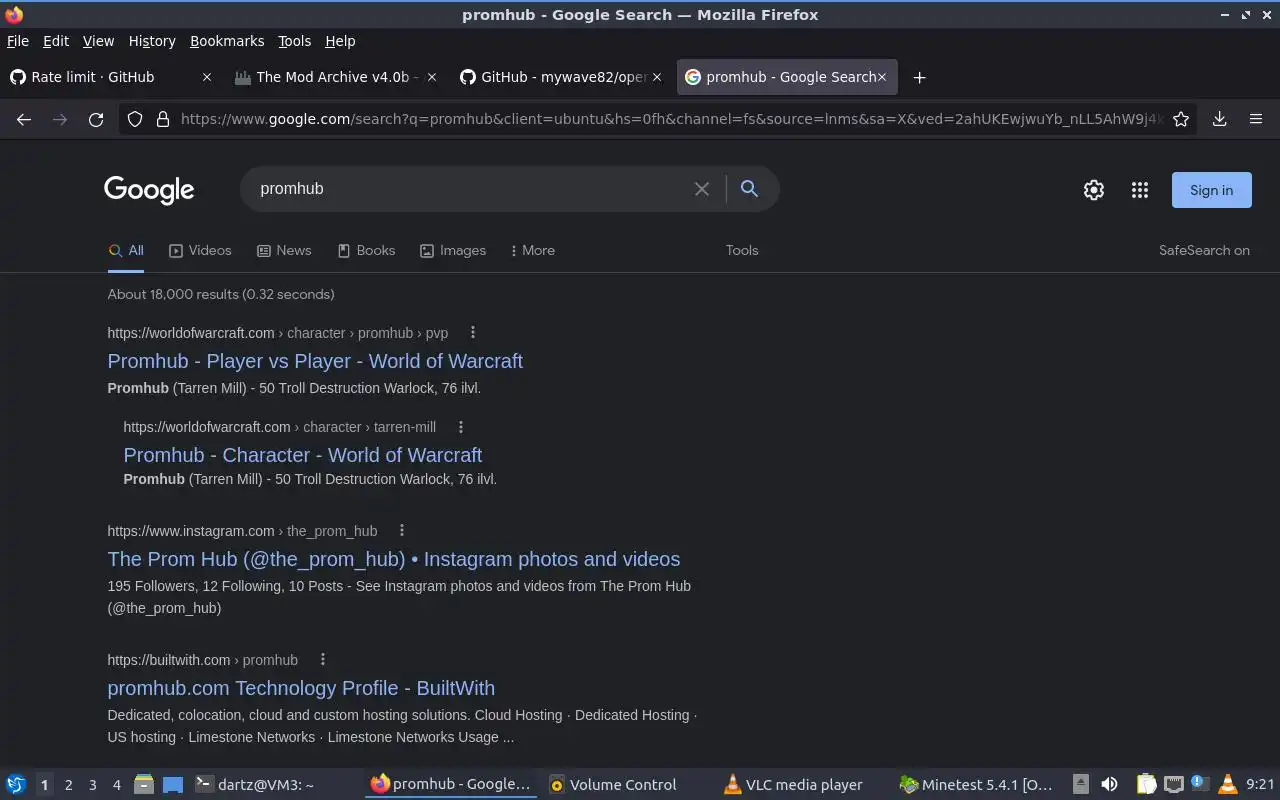Open the Edit menu
The width and height of the screenshot is (1280, 800).
click(56, 41)
